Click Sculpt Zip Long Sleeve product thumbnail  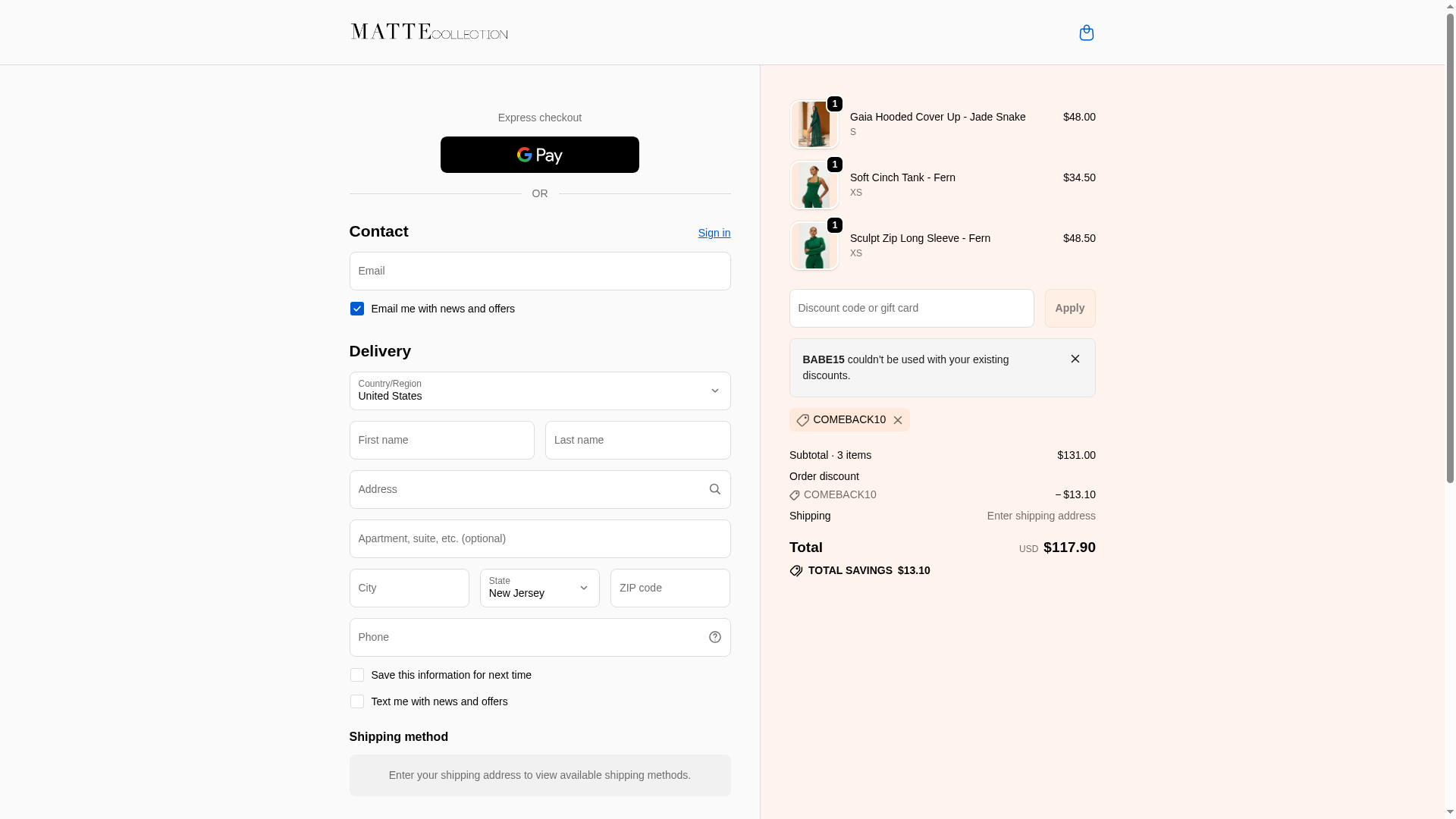(x=814, y=246)
